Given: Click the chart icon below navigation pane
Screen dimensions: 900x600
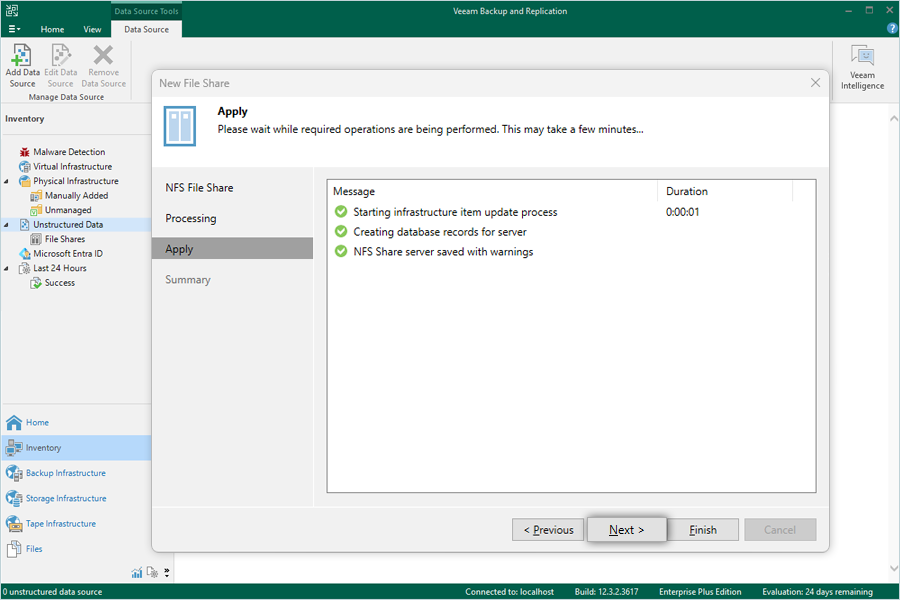Looking at the screenshot, I should (x=137, y=572).
